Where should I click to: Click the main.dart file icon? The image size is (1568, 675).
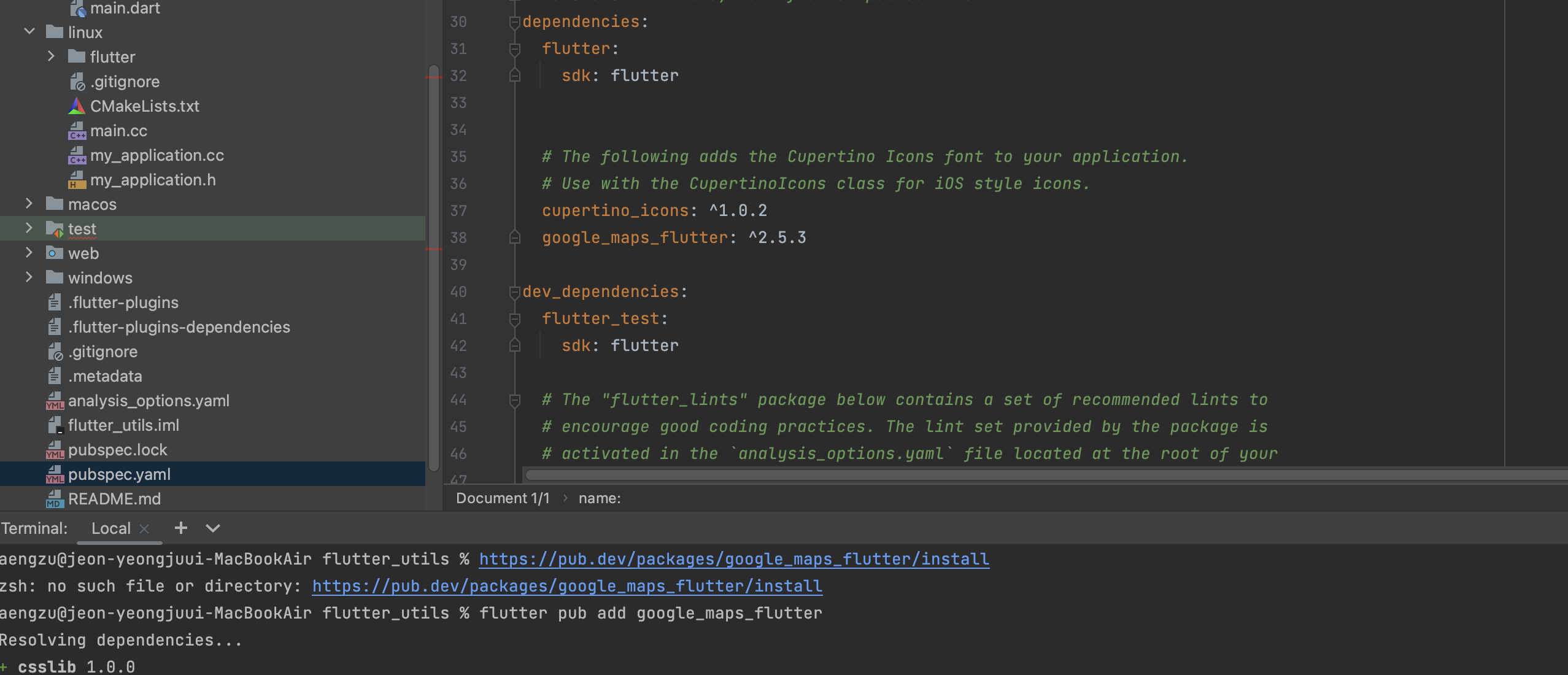point(77,9)
